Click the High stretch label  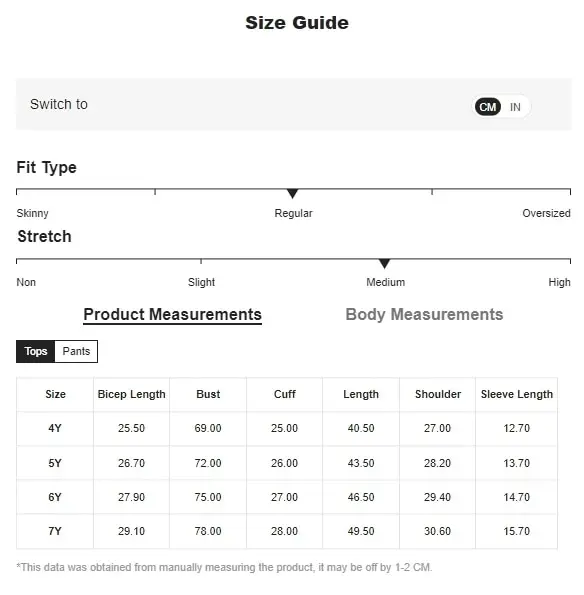[559, 282]
